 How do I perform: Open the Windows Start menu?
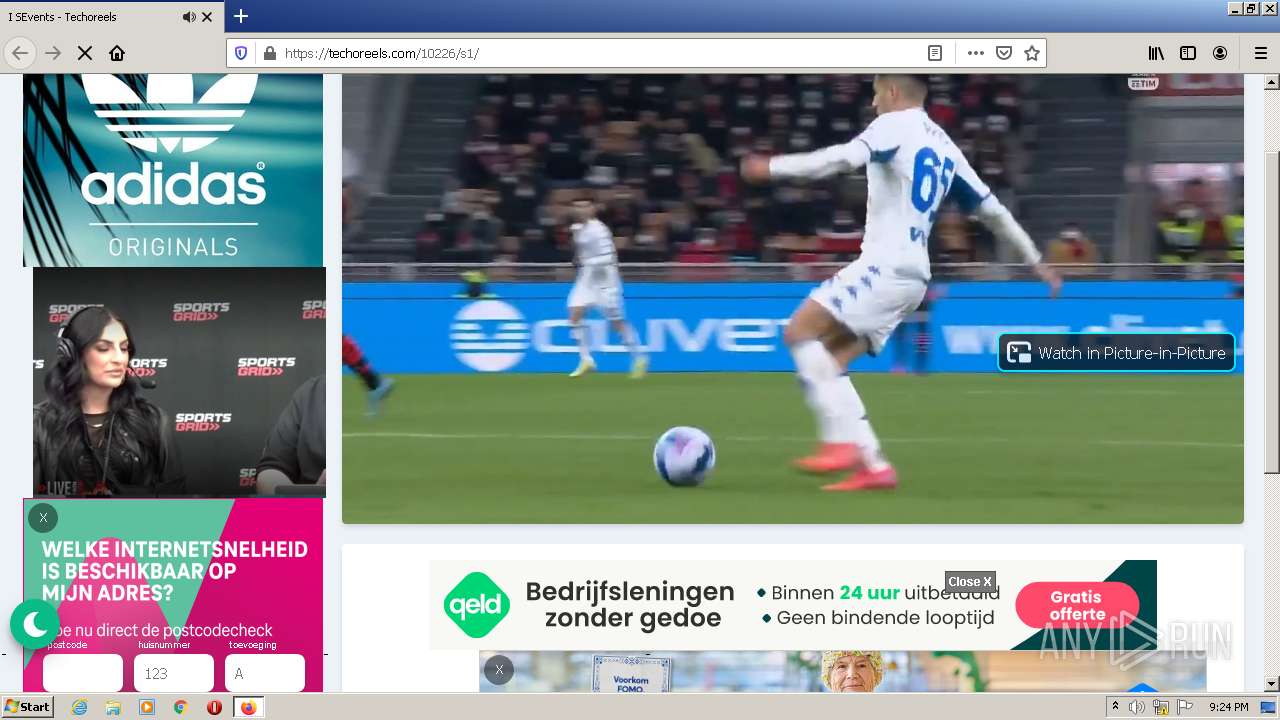(x=27, y=706)
